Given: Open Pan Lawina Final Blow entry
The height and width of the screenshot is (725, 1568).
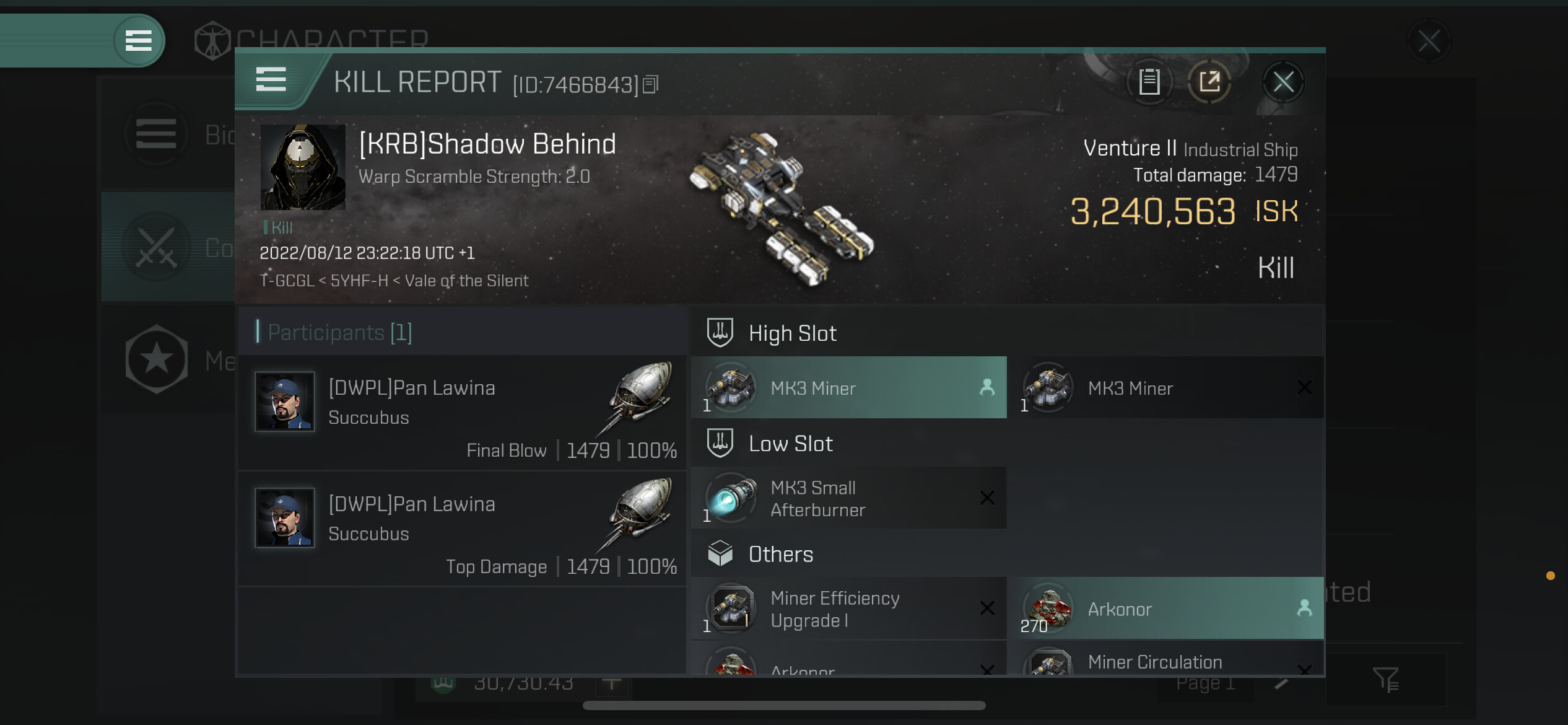Looking at the screenshot, I should point(462,413).
